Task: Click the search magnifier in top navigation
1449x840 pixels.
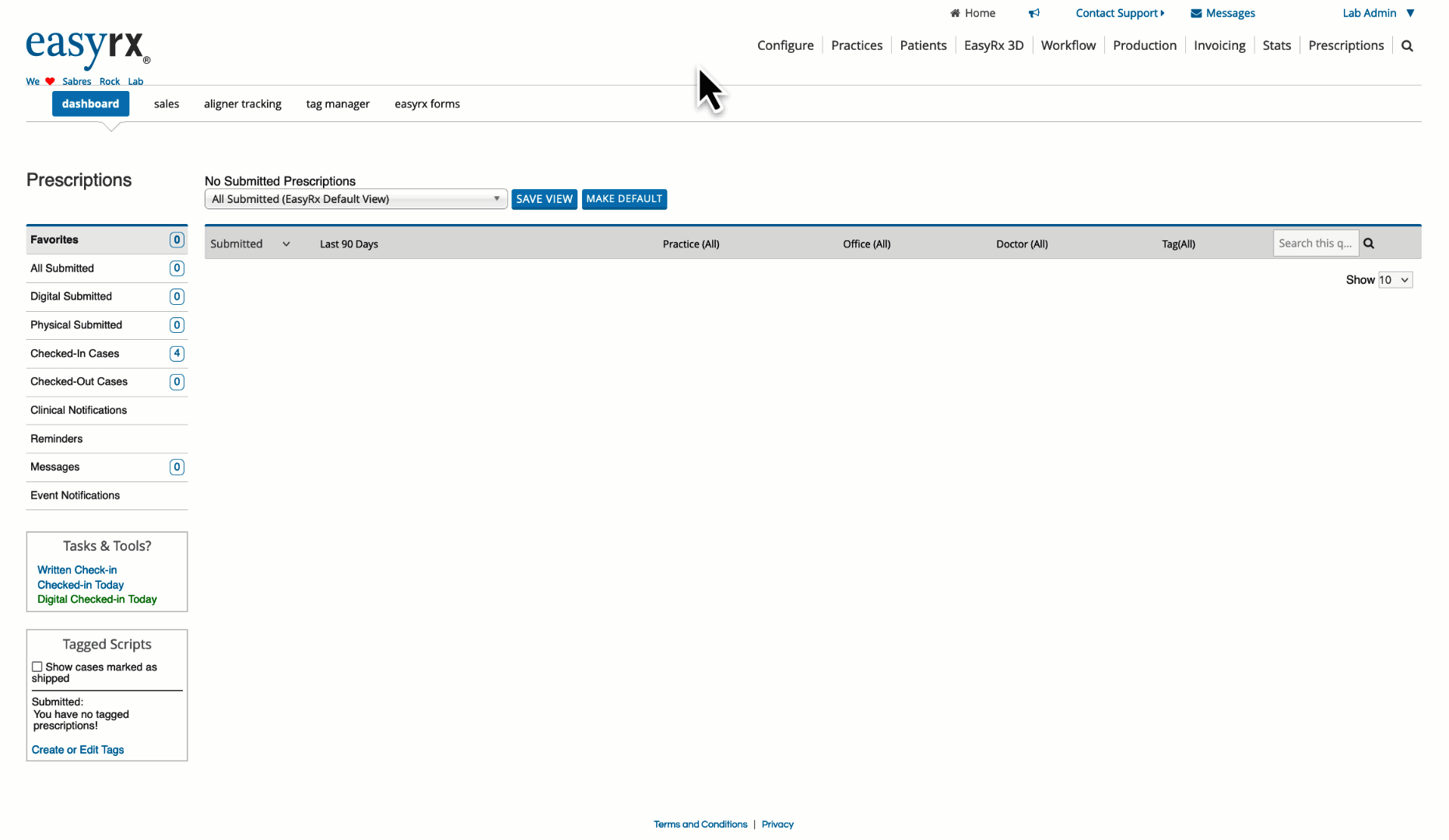Action: click(1407, 46)
